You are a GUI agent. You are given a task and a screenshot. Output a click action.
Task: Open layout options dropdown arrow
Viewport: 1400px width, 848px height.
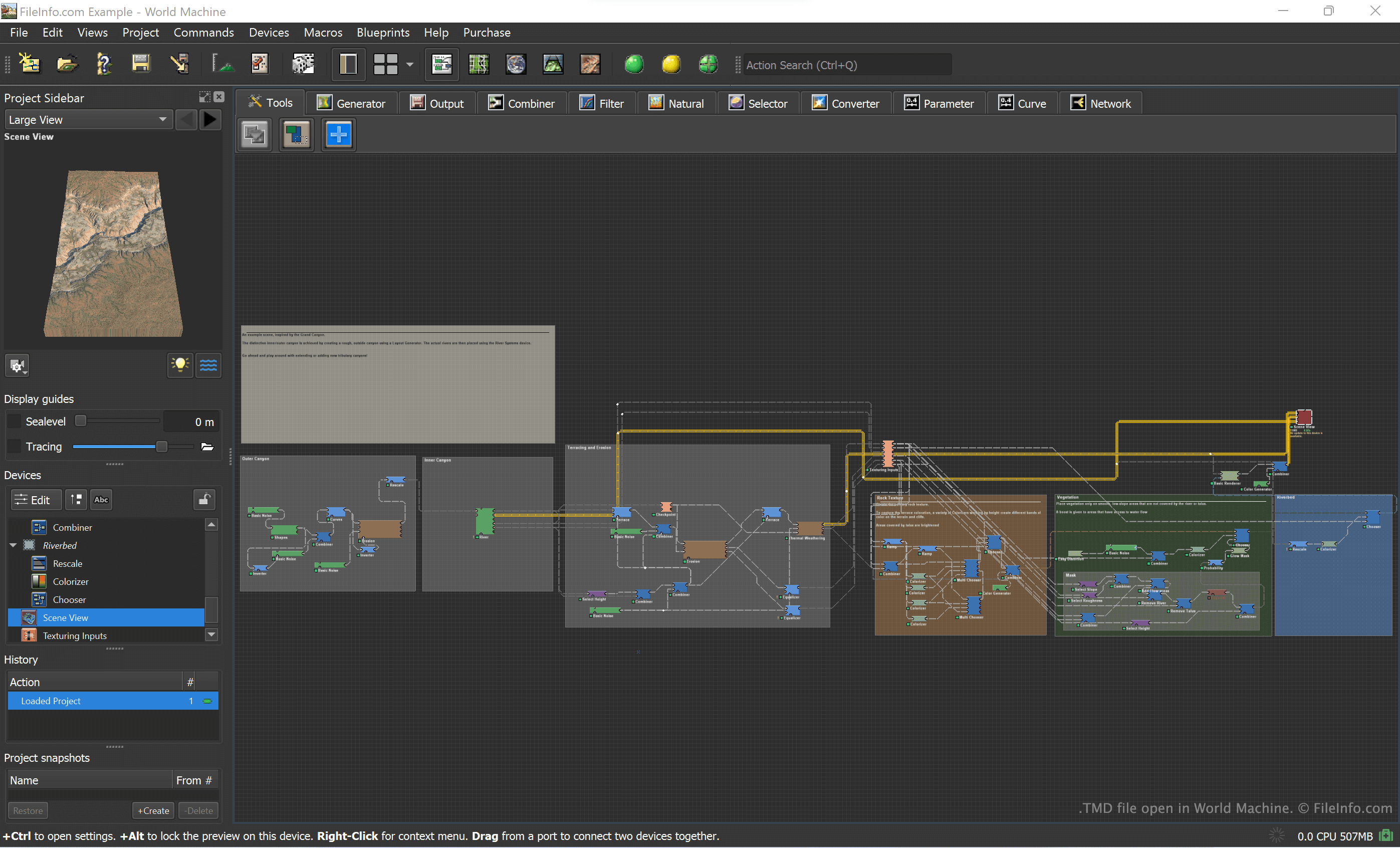tap(410, 65)
